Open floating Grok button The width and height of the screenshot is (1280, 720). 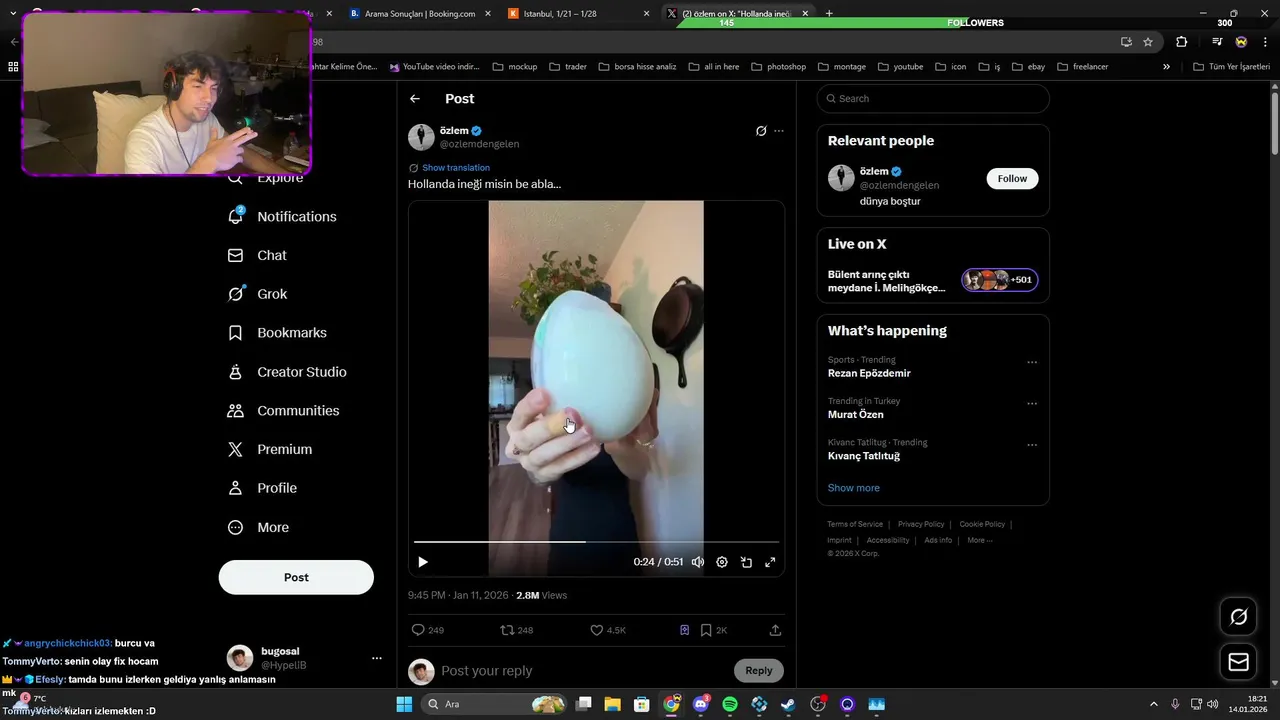point(1238,617)
